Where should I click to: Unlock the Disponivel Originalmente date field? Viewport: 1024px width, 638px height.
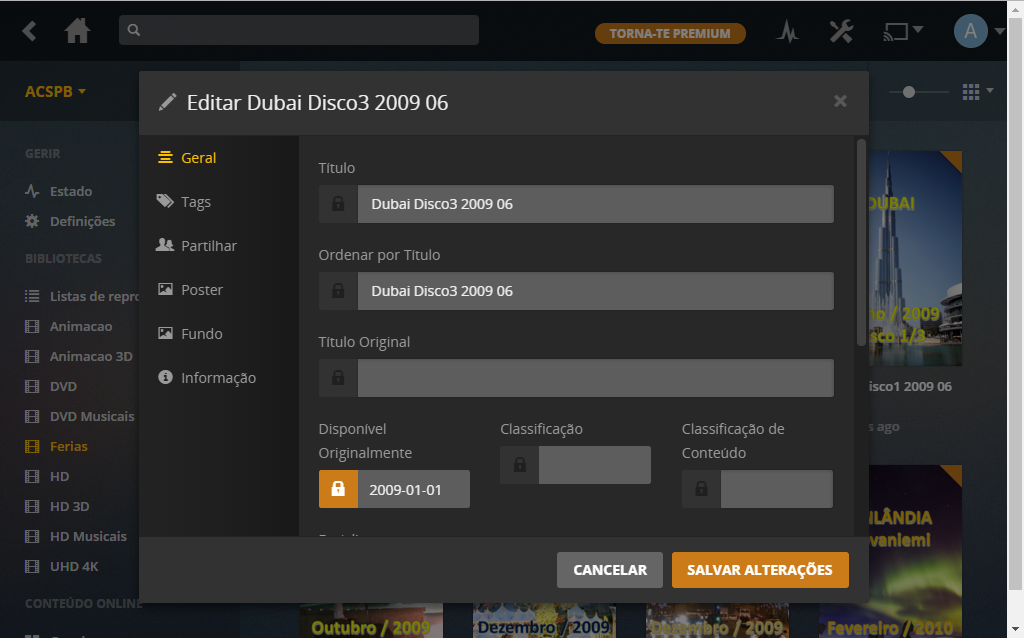tap(338, 490)
